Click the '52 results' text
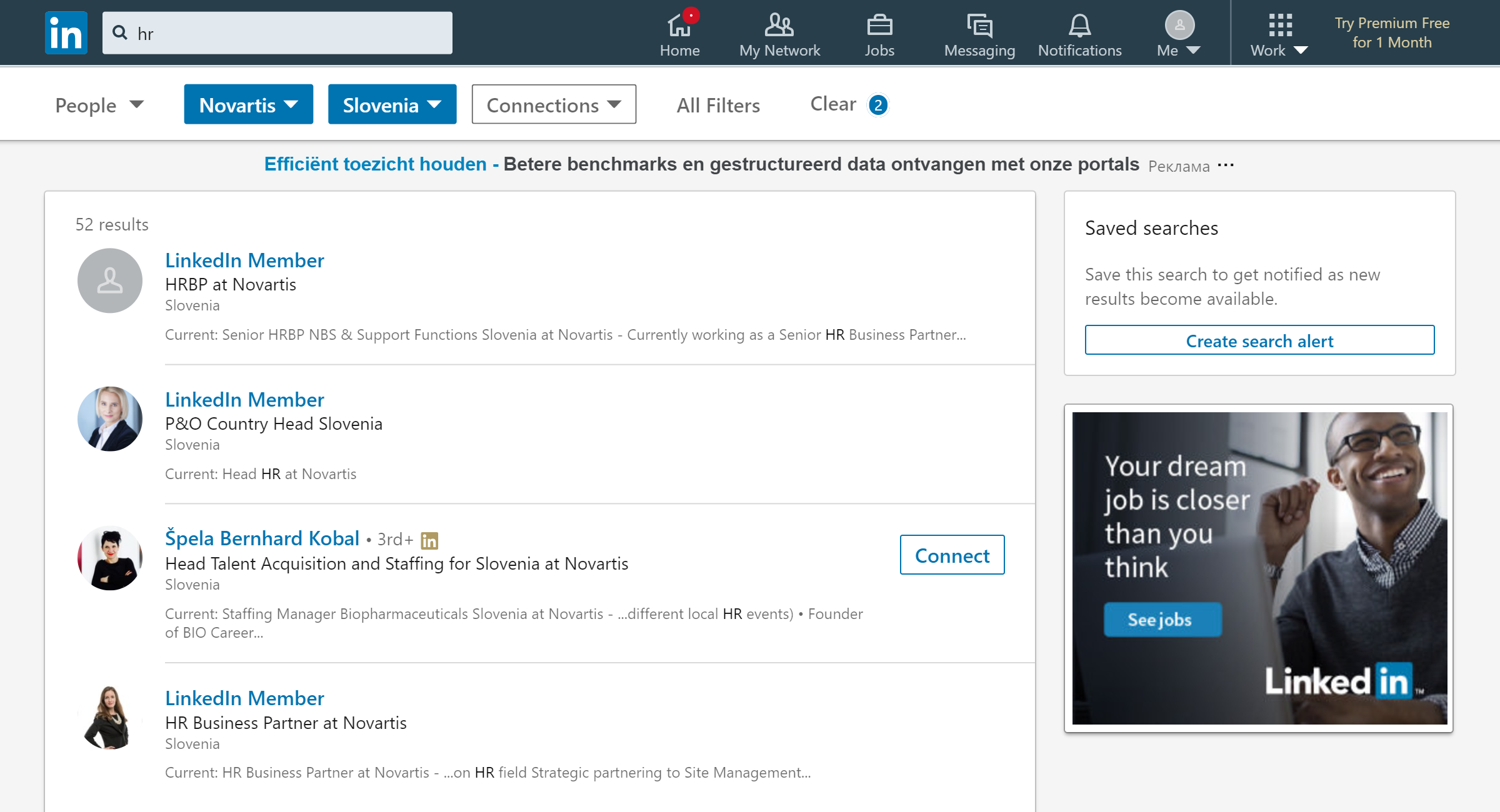Screen dimensions: 1500x812 pos(112,224)
